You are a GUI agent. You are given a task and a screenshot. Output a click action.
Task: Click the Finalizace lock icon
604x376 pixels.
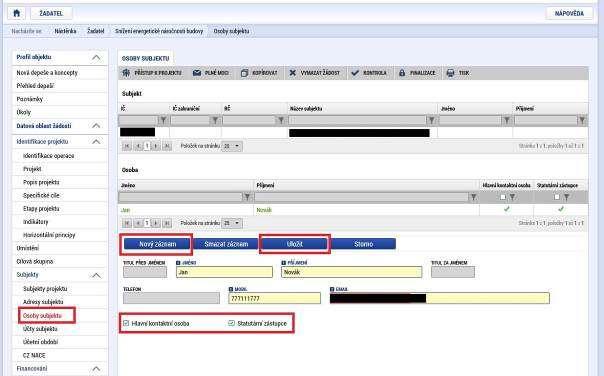[402, 73]
